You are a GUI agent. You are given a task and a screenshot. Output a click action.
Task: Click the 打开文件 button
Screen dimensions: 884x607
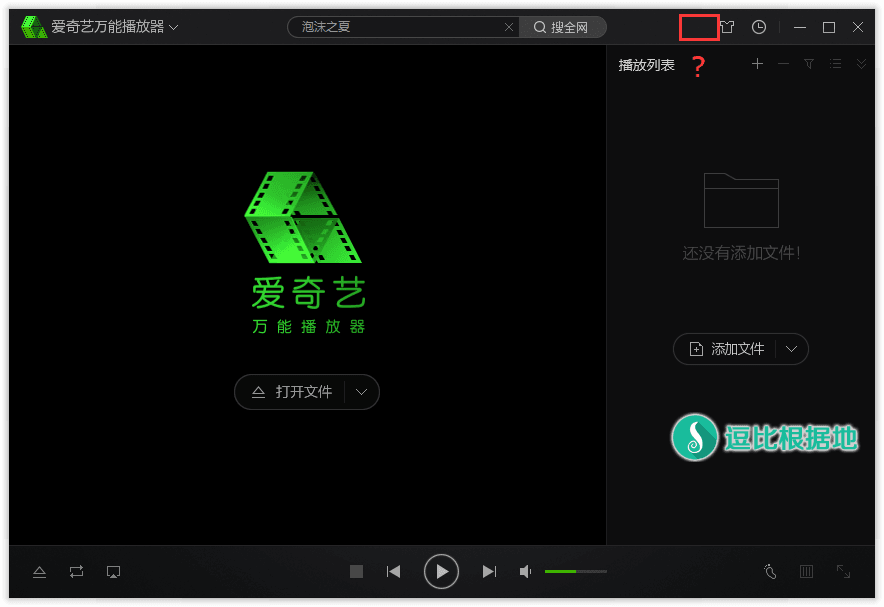coord(291,392)
